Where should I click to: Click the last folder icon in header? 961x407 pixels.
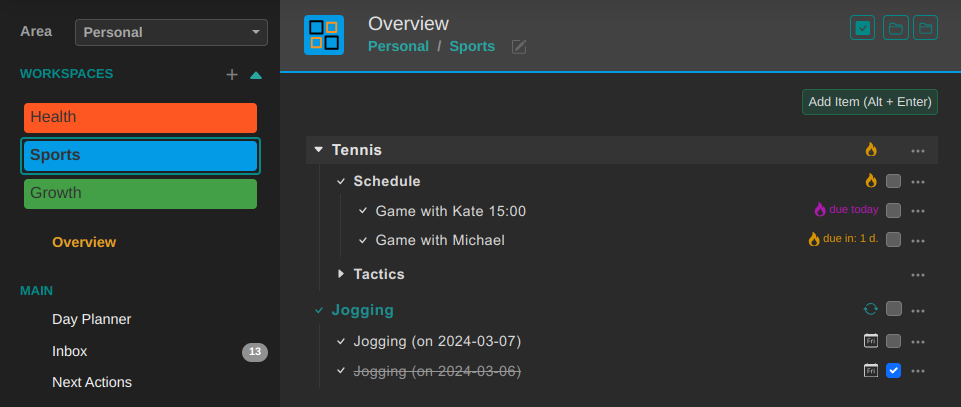pyautogui.click(x=925, y=28)
